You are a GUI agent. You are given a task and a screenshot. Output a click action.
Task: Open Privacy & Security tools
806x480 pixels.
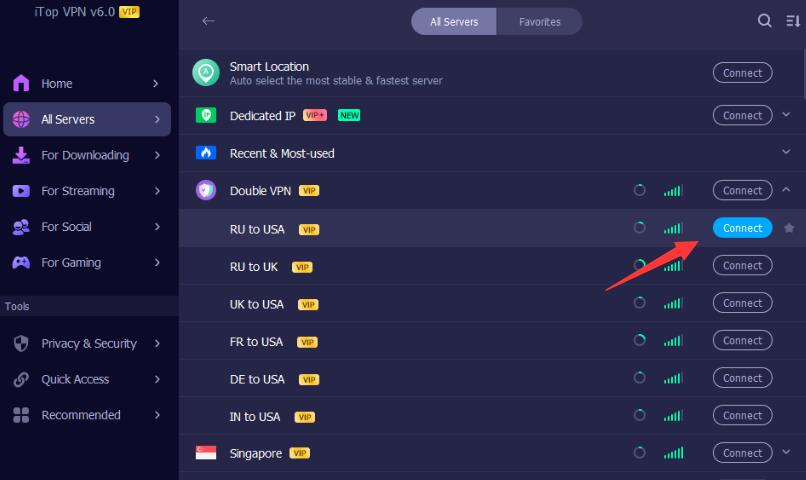87,343
